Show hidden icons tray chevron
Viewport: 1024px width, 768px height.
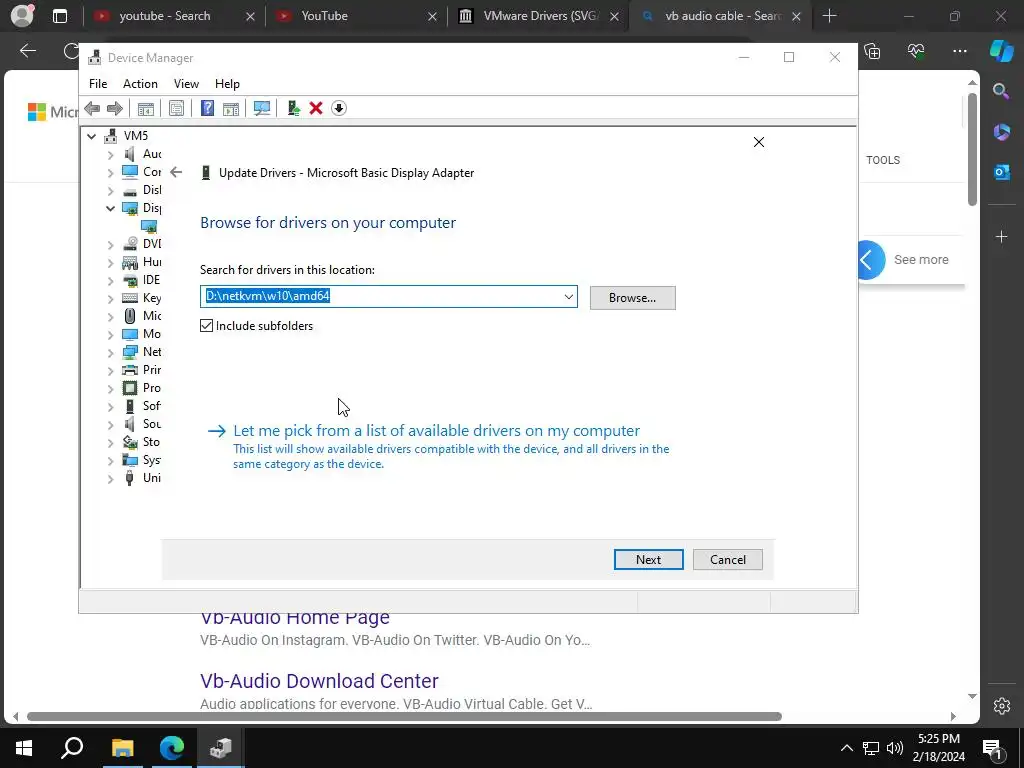(846, 748)
